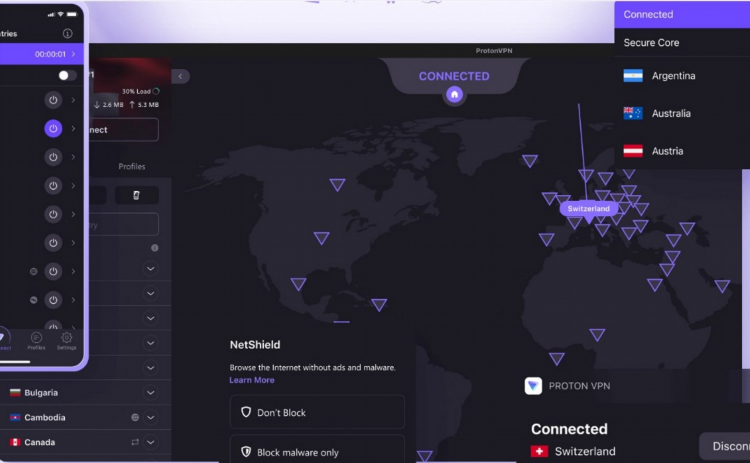Click the Disconnect button below 30% Load
Screen dimensions: 750x463
click(123, 130)
